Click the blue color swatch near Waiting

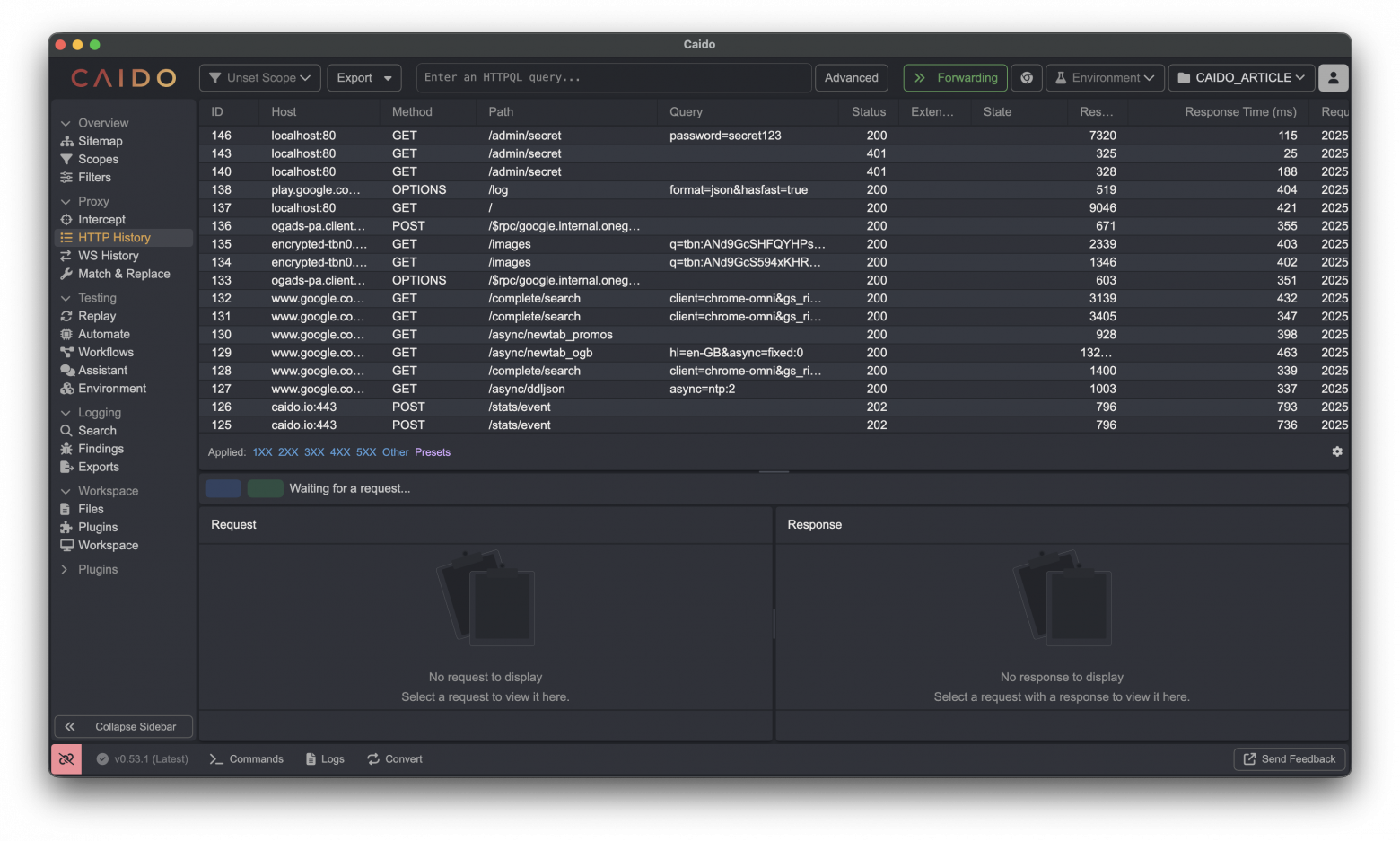pyautogui.click(x=223, y=488)
